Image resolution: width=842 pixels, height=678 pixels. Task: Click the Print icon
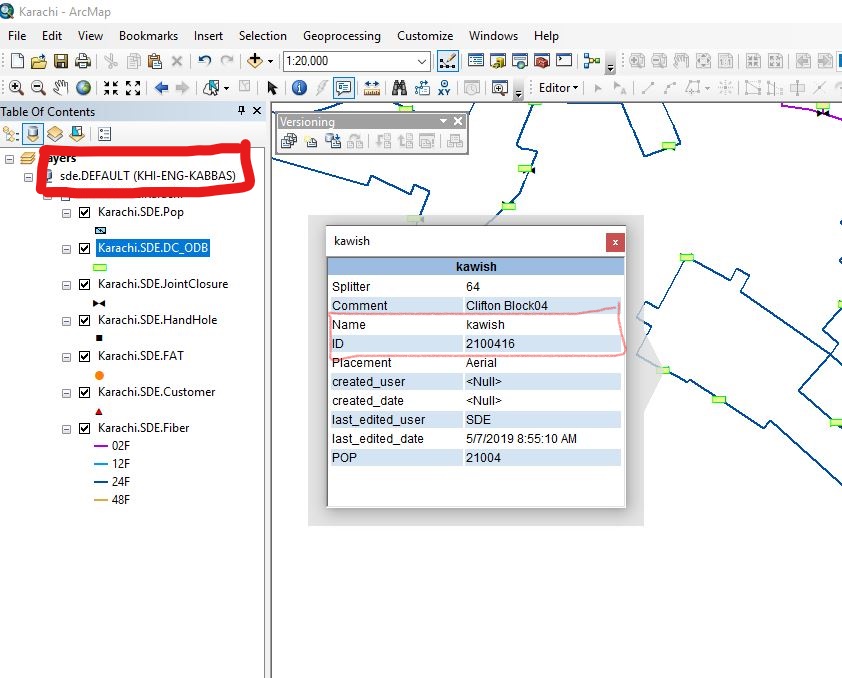[x=82, y=61]
